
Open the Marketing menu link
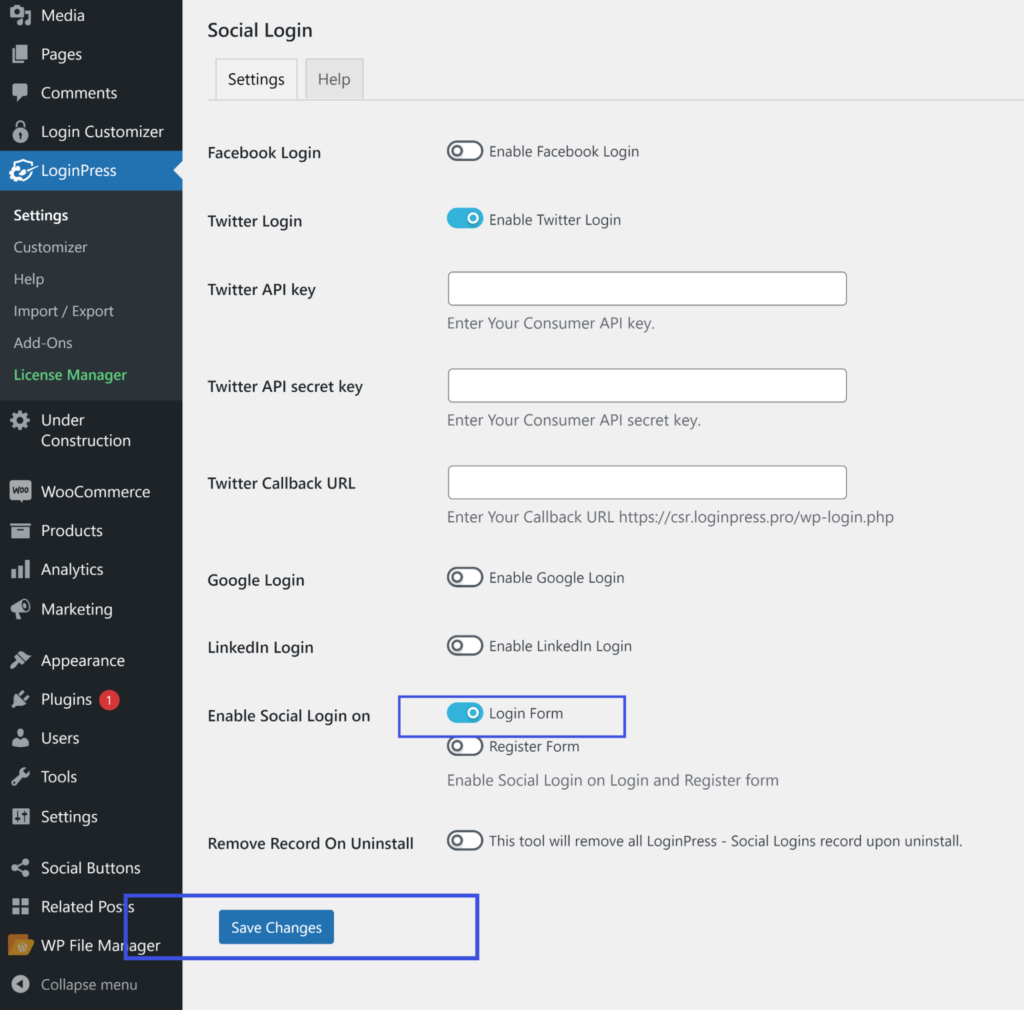[76, 609]
